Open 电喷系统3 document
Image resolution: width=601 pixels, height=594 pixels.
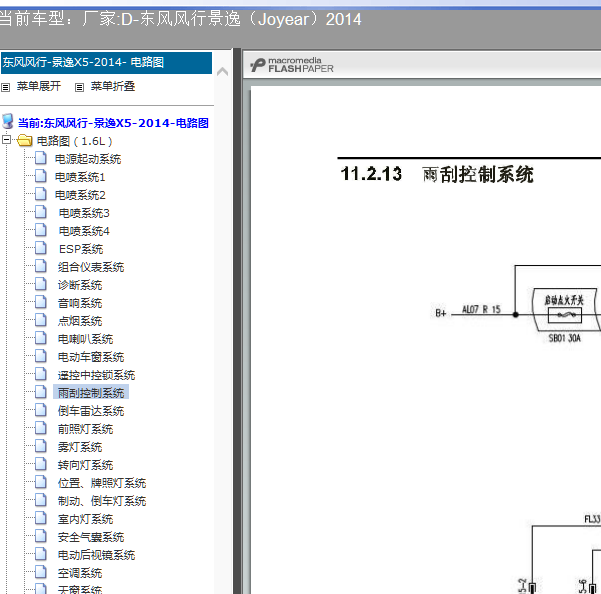pos(84,213)
